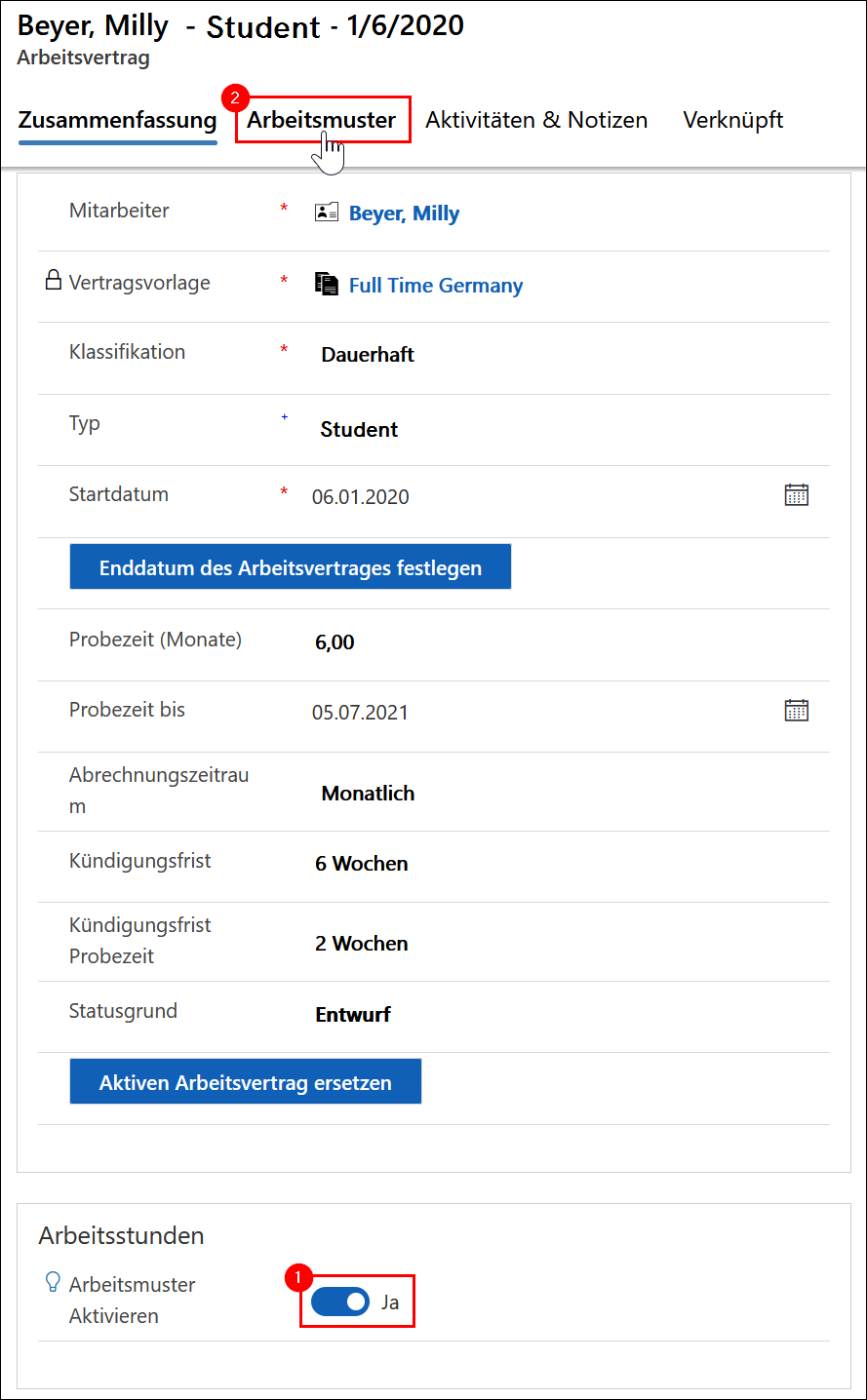The width and height of the screenshot is (867, 1400).
Task: Toggle the Arbeitsmuster Aktivieren switch
Action: [x=340, y=1302]
